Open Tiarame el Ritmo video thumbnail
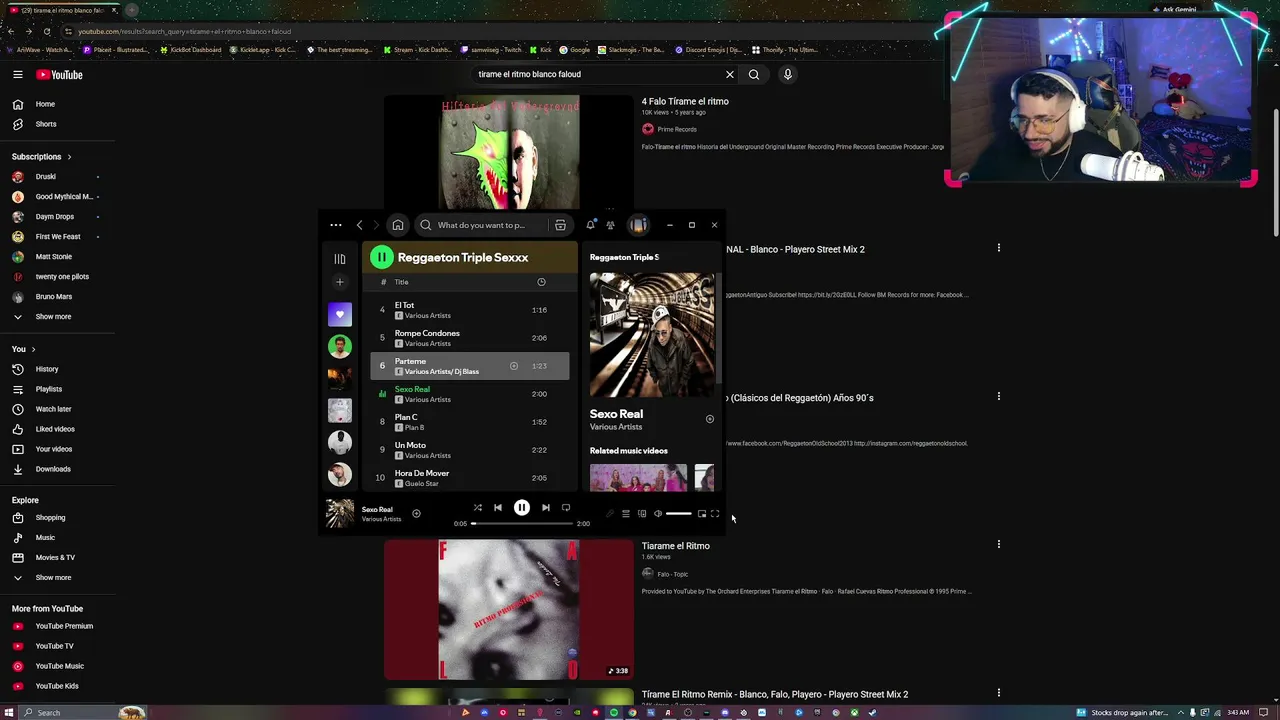Image resolution: width=1280 pixels, height=720 pixels. click(509, 610)
